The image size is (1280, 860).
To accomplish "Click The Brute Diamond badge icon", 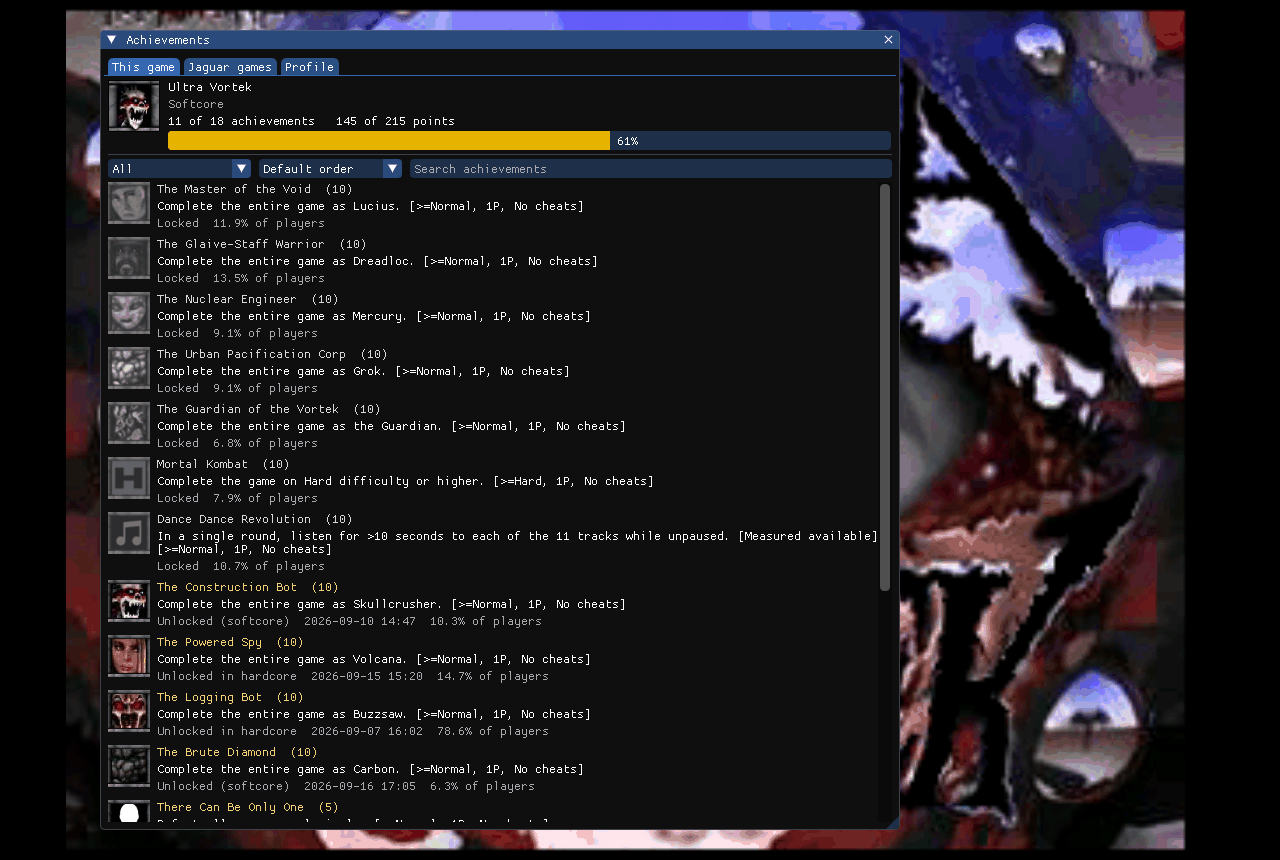I will [129, 766].
